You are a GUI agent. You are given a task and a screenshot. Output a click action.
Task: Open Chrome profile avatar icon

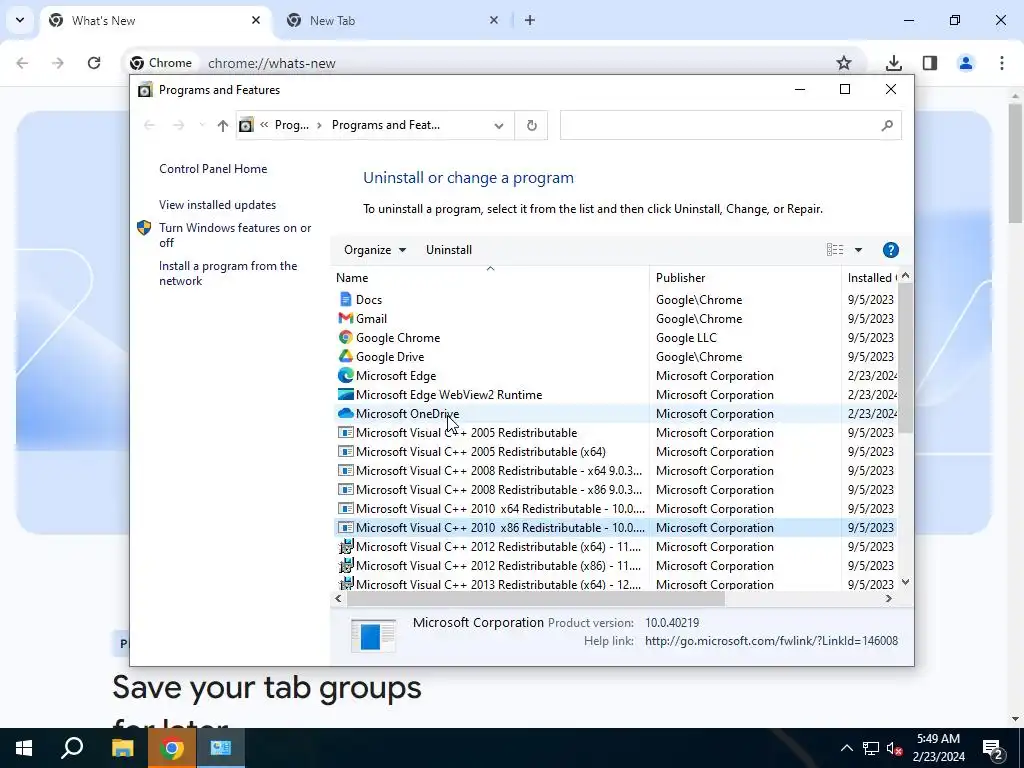pyautogui.click(x=965, y=63)
